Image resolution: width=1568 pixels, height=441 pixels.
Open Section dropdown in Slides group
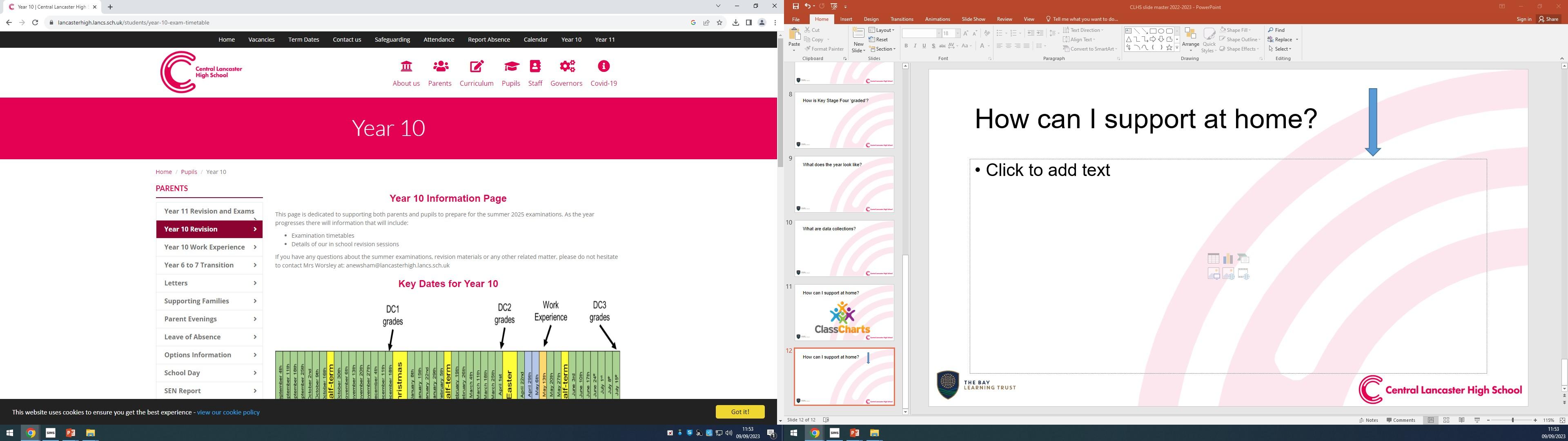[x=882, y=49]
